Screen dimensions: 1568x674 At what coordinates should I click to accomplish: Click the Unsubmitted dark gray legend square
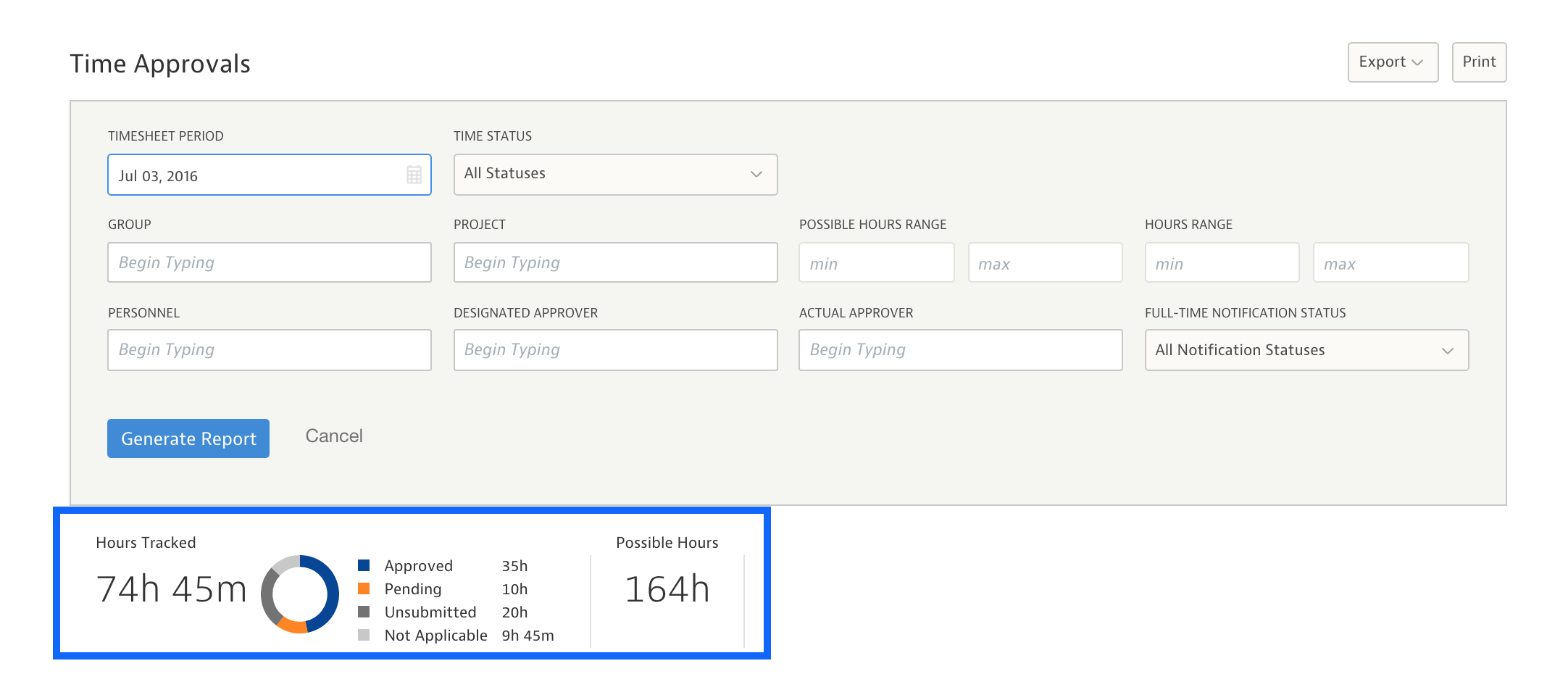[364, 612]
